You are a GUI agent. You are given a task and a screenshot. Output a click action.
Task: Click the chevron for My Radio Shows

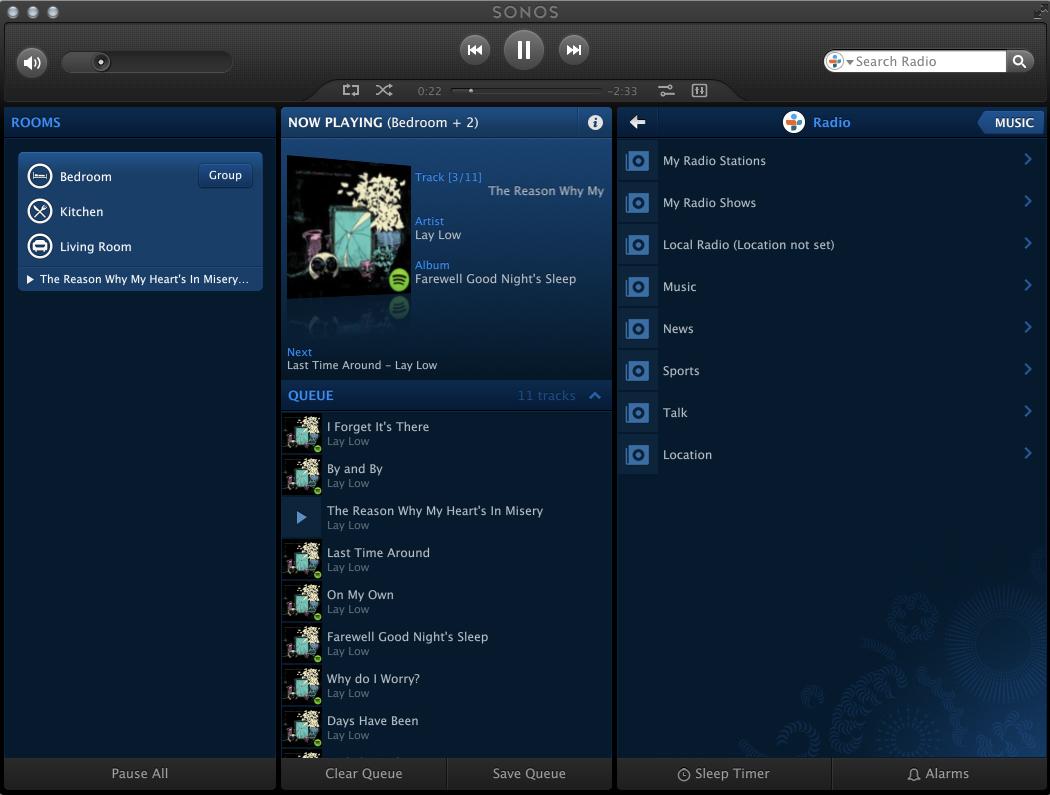tap(1027, 201)
